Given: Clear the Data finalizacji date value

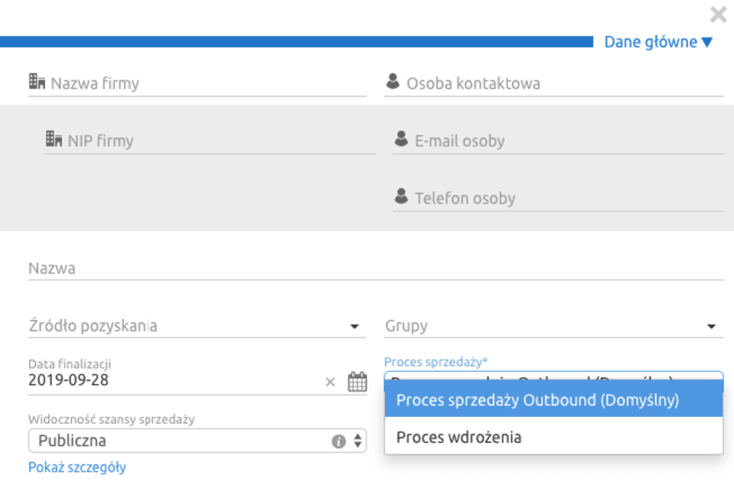Looking at the screenshot, I should click(x=330, y=382).
